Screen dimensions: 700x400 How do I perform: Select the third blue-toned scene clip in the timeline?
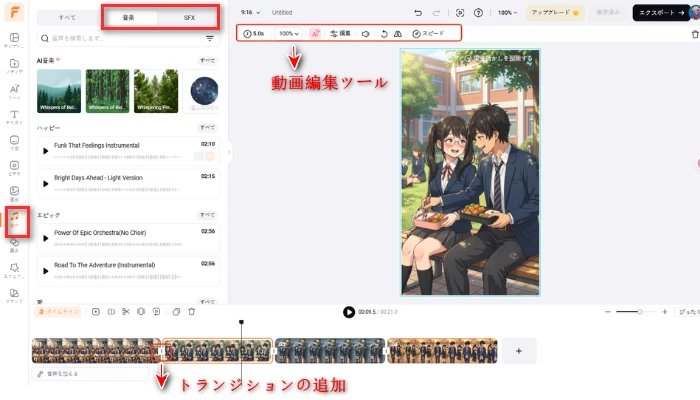[x=330, y=351]
